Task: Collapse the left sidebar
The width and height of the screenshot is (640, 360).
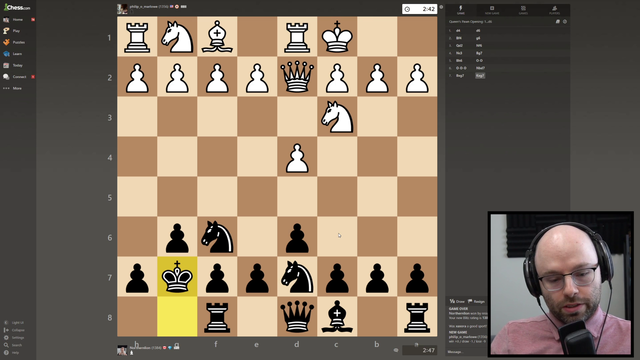Action: coord(14,330)
